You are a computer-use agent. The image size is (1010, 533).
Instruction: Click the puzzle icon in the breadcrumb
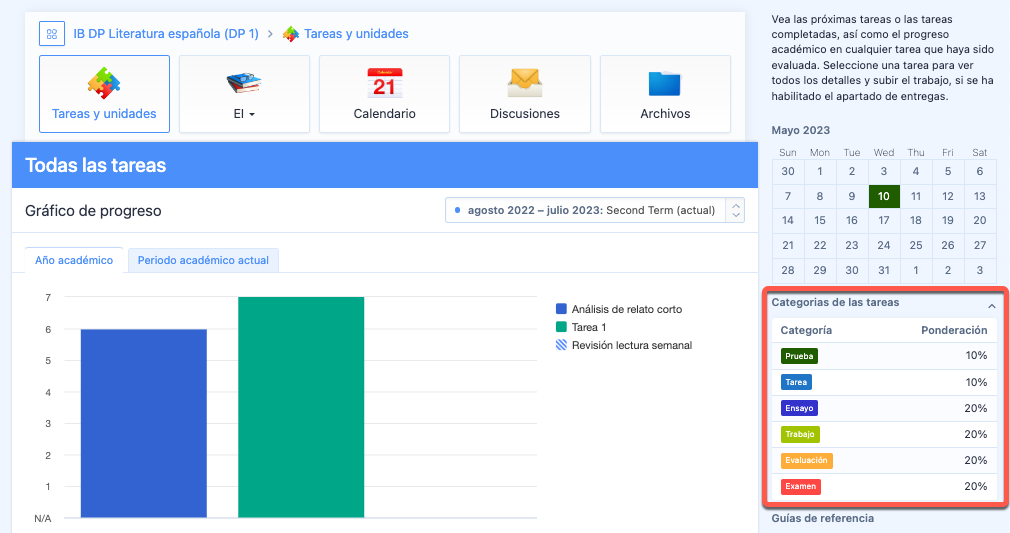(291, 34)
